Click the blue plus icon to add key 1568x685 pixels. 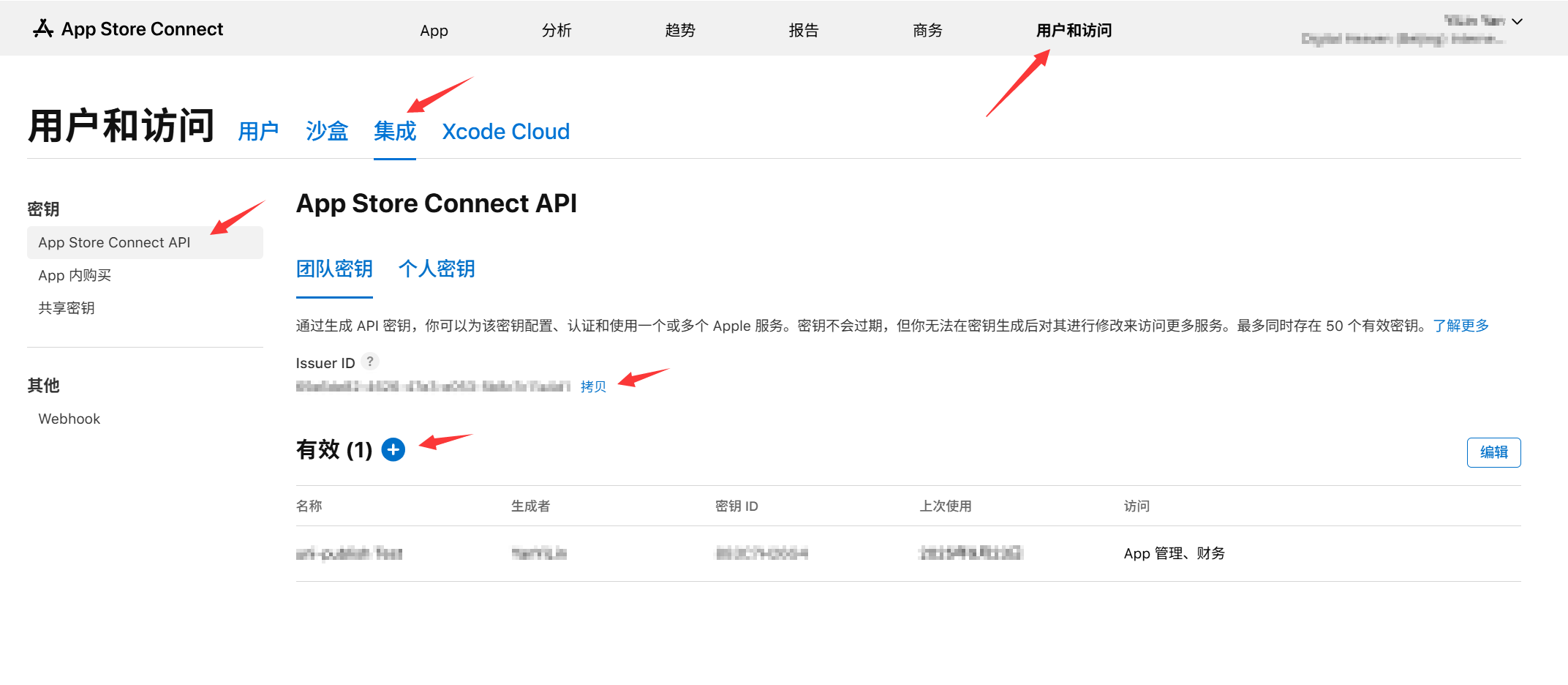tap(393, 449)
